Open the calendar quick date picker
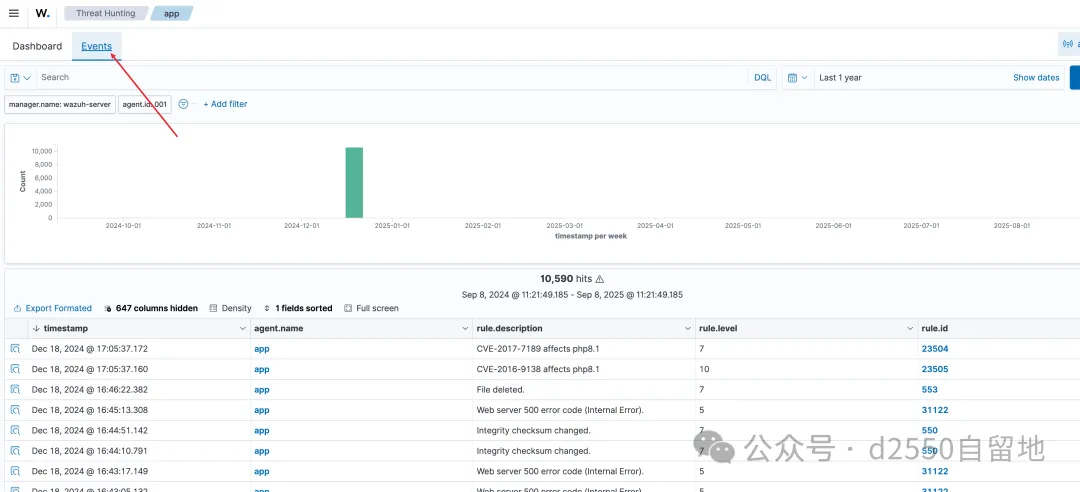 click(x=796, y=77)
